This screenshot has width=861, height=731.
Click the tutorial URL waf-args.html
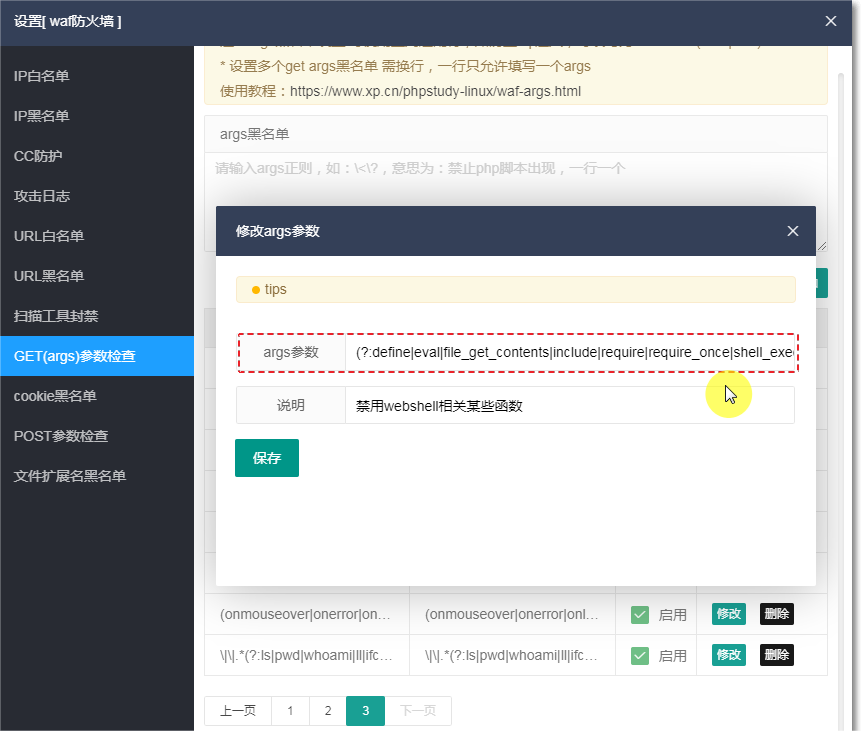tap(435, 91)
